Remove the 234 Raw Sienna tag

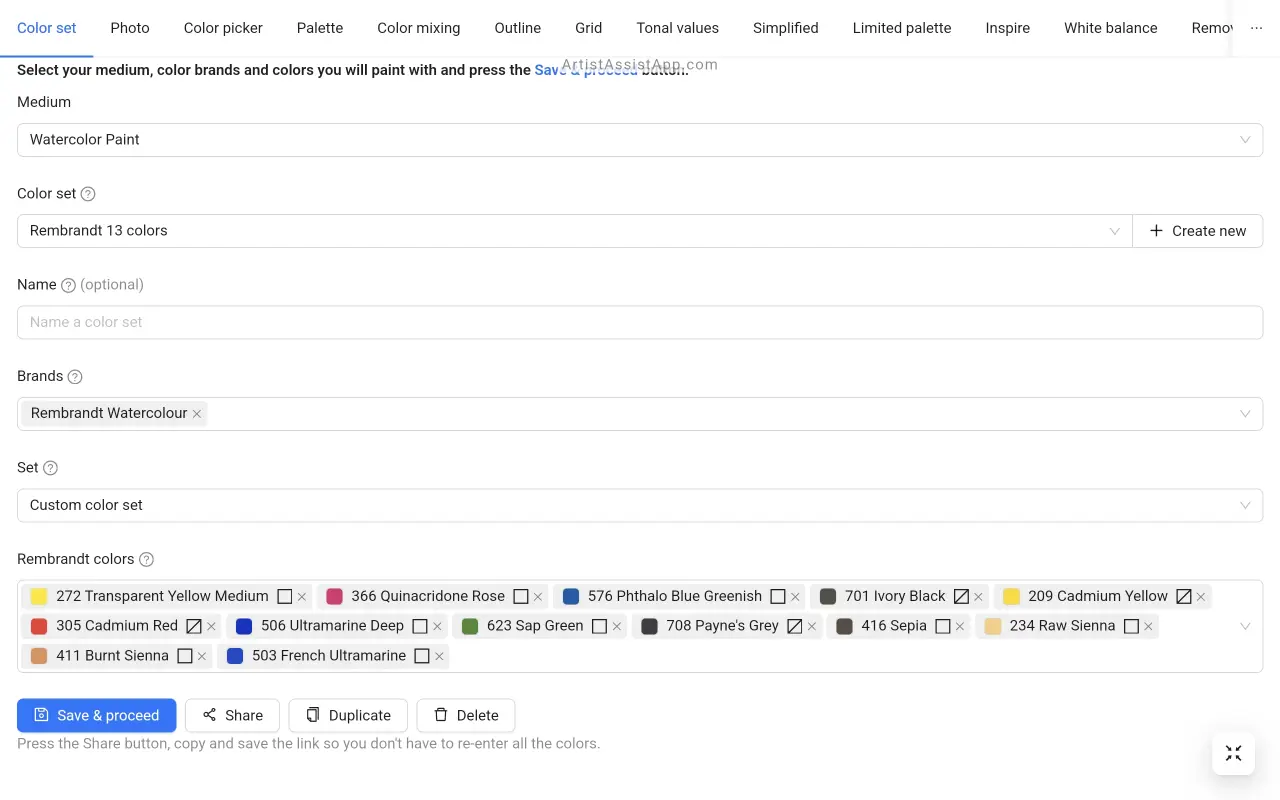click(x=1148, y=627)
